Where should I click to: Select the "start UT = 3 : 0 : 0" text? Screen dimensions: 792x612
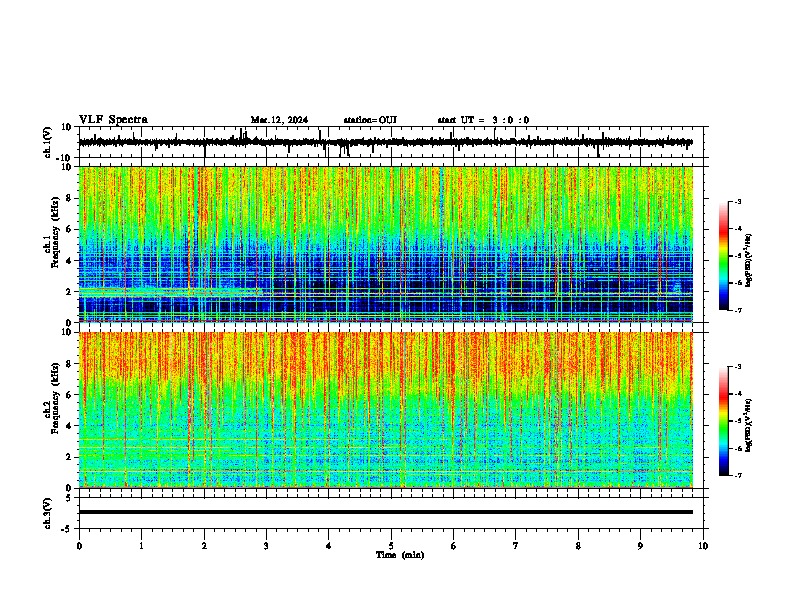click(483, 120)
